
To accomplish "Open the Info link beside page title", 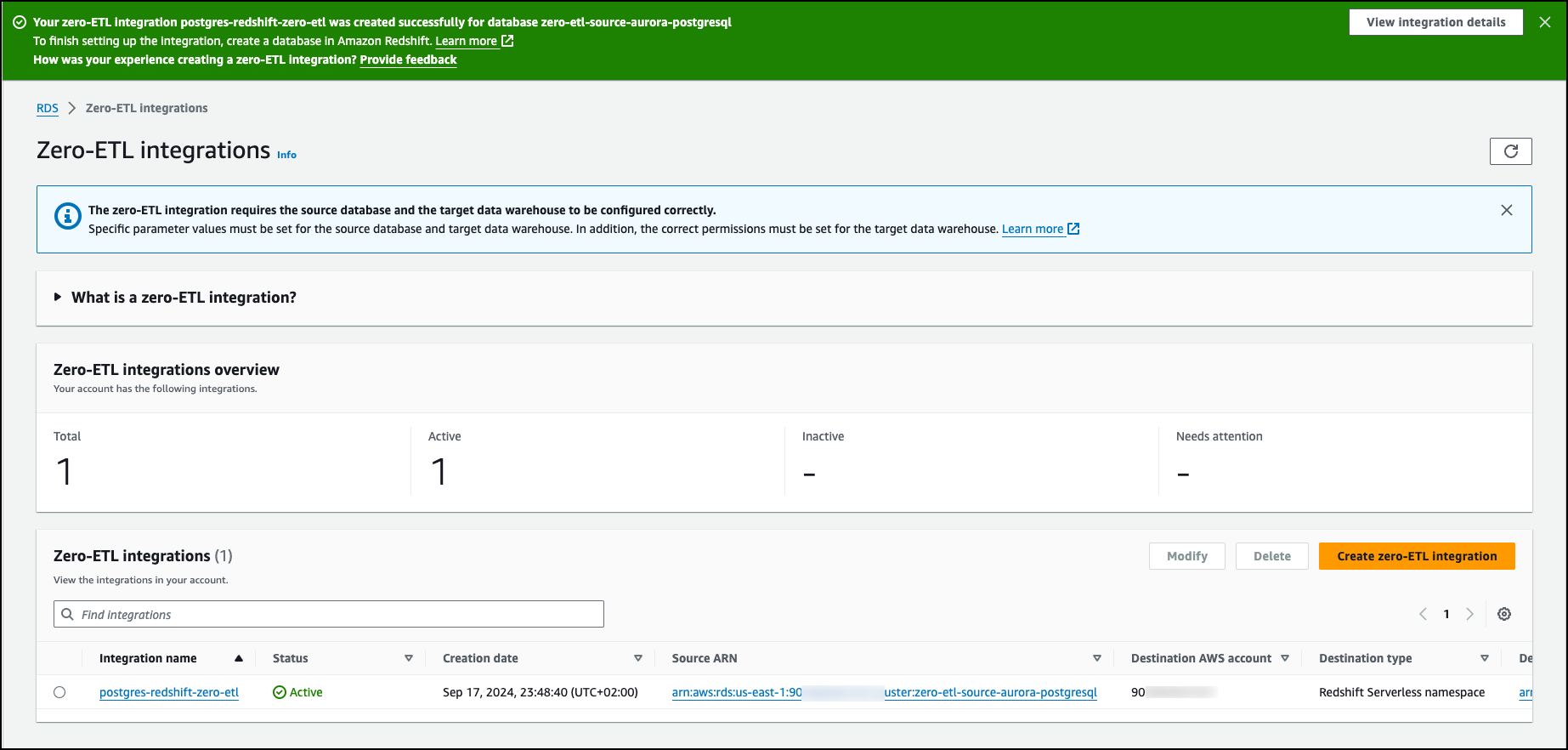I will (x=287, y=155).
